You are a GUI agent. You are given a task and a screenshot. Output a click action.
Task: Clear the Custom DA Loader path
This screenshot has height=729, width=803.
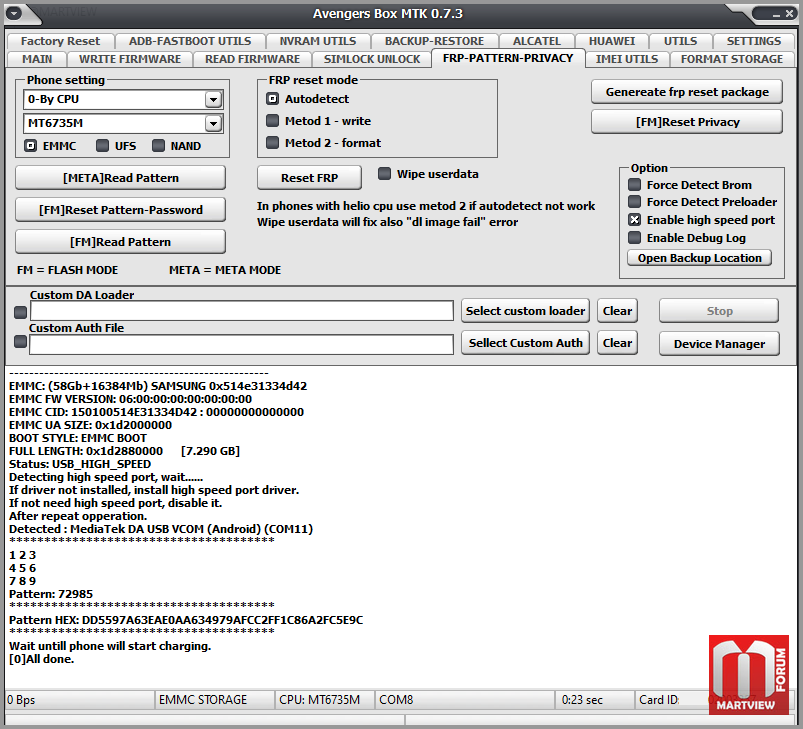point(617,311)
